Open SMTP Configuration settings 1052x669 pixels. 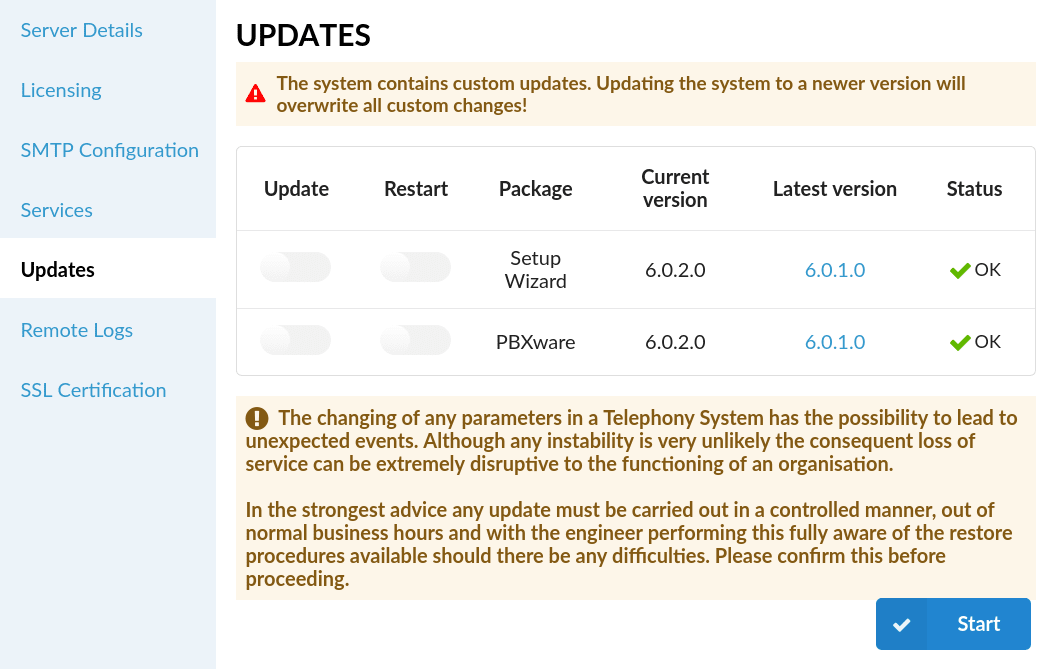109,150
